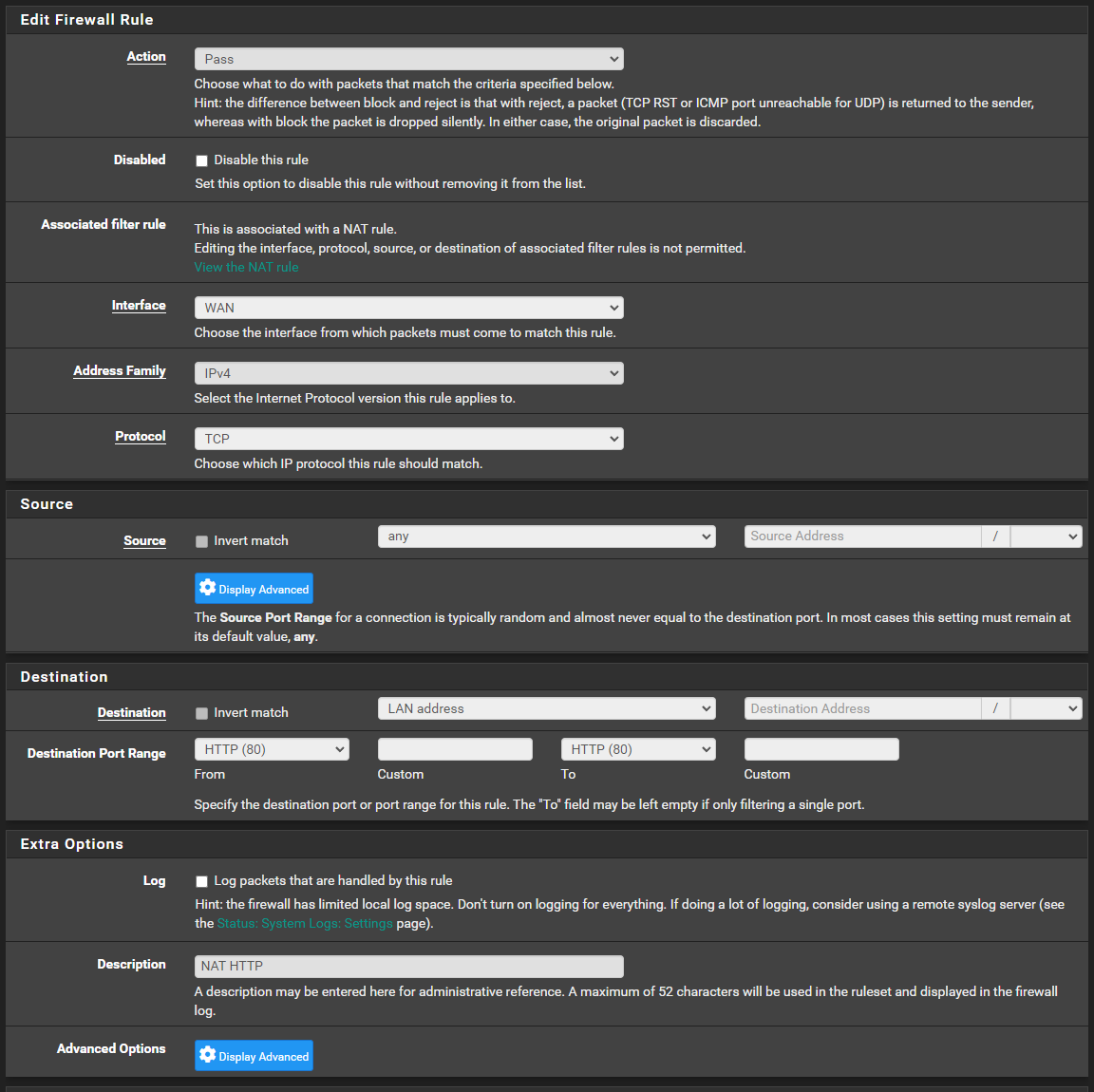Click Display Advanced button for Advanced Options
Screen dimensions: 1094x1092
pyautogui.click(x=254, y=1055)
